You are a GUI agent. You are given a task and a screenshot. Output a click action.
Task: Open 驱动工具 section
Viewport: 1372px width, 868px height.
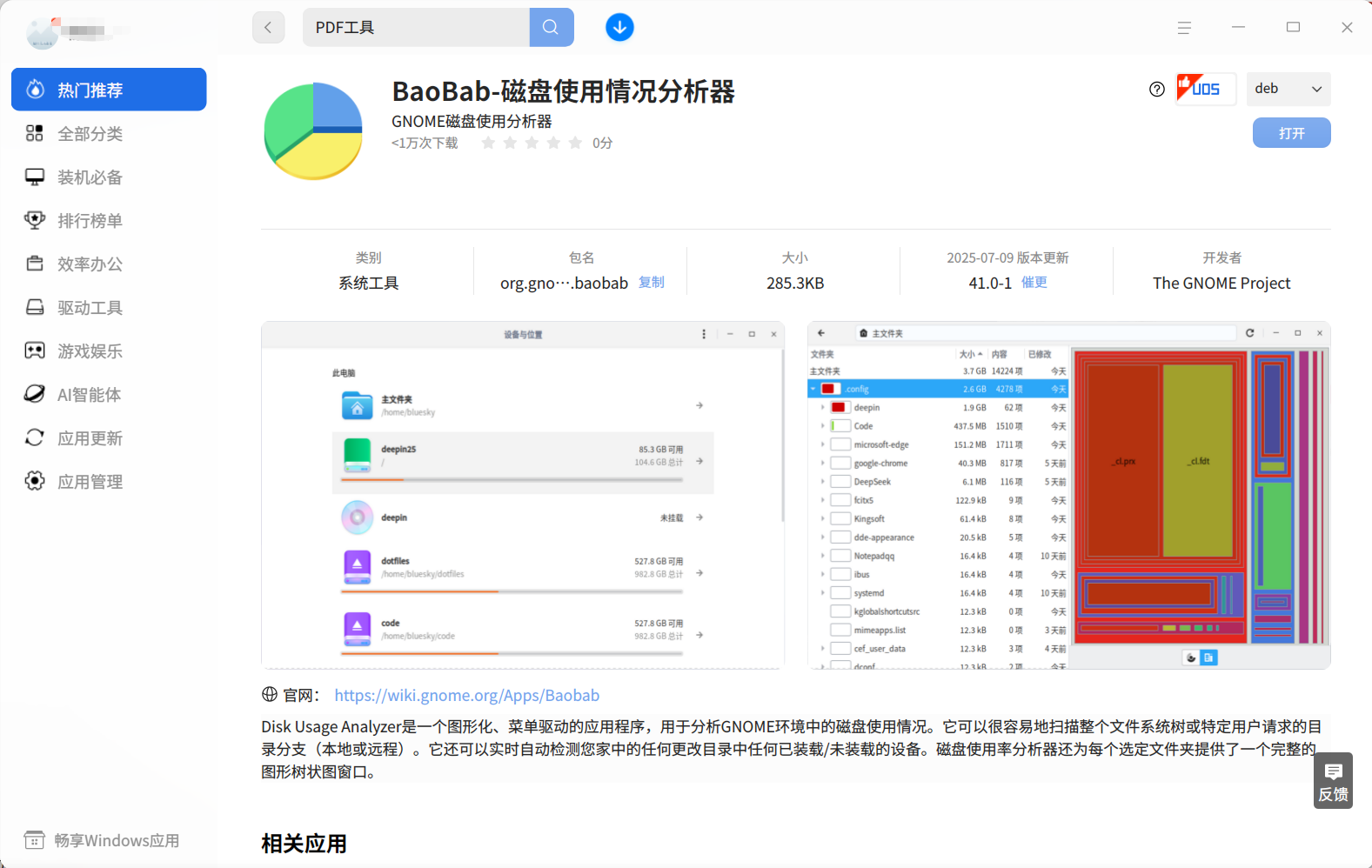click(109, 307)
